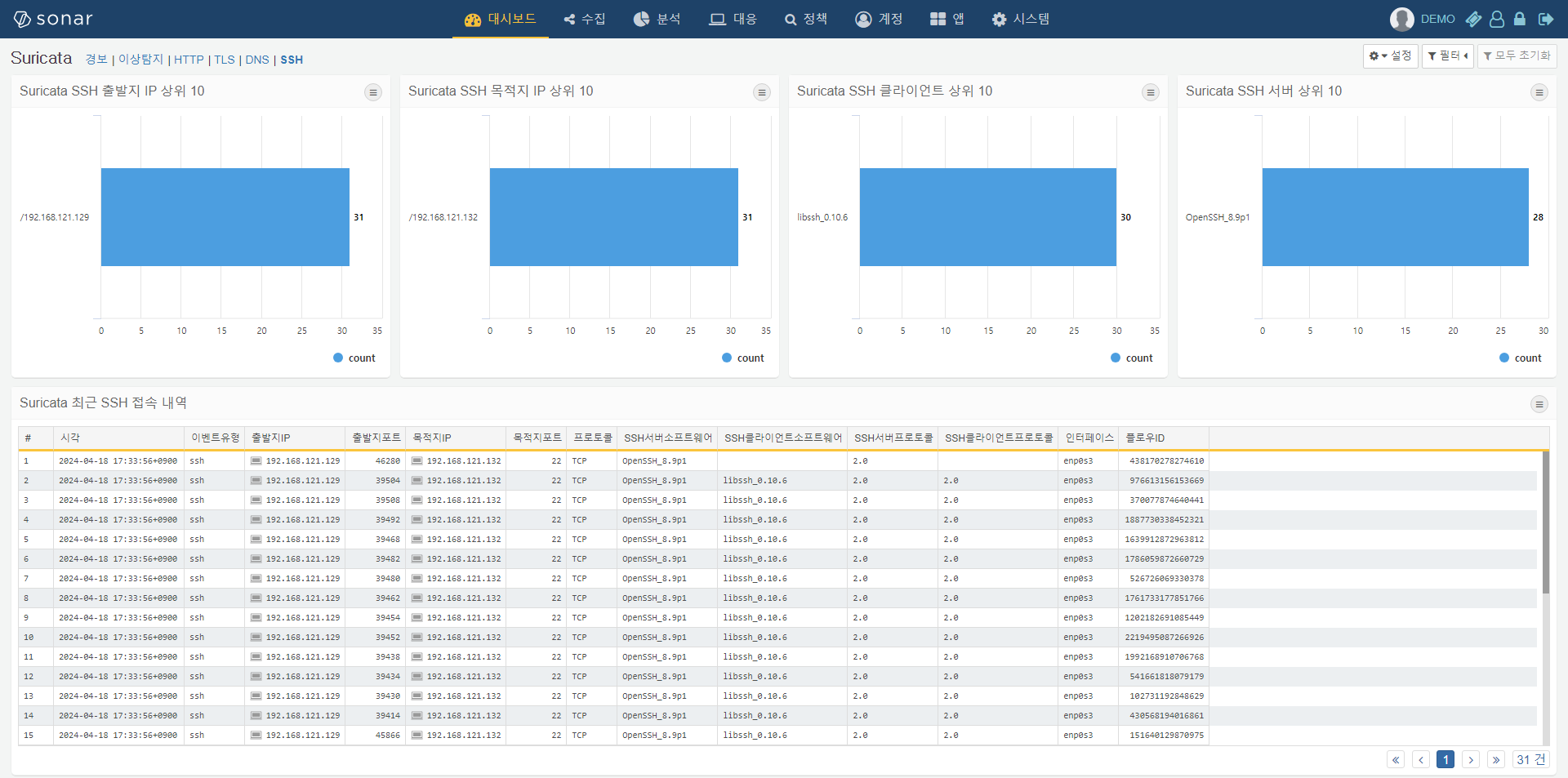Open the 설정 dropdown
The image size is (1568, 778).
click(x=1390, y=56)
